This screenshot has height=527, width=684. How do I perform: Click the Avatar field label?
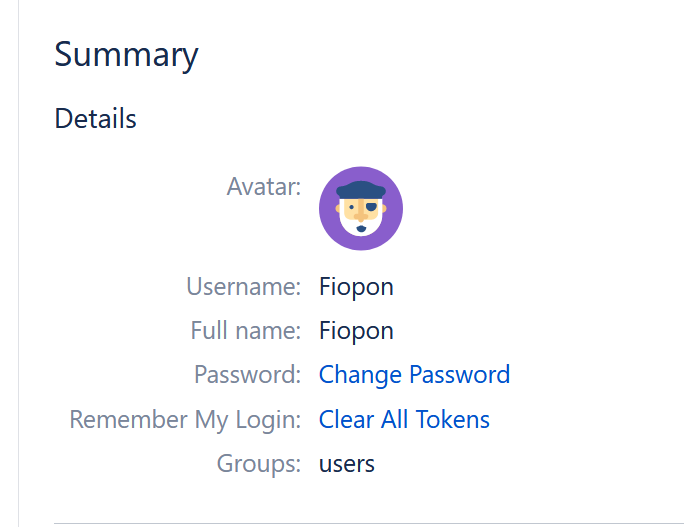pyautogui.click(x=264, y=186)
